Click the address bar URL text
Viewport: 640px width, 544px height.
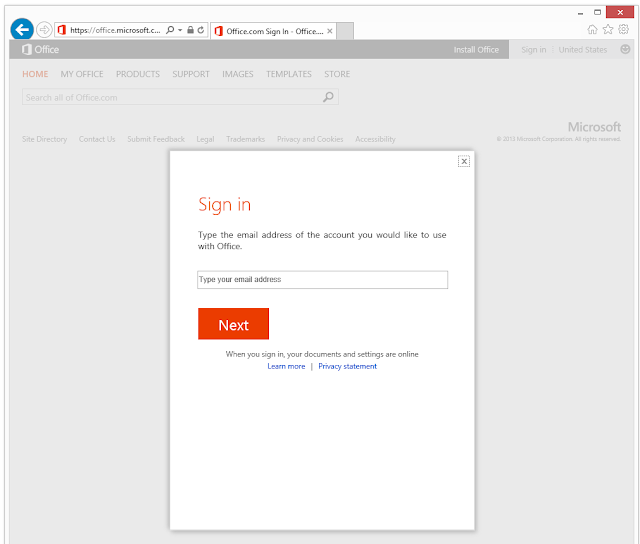[116, 30]
